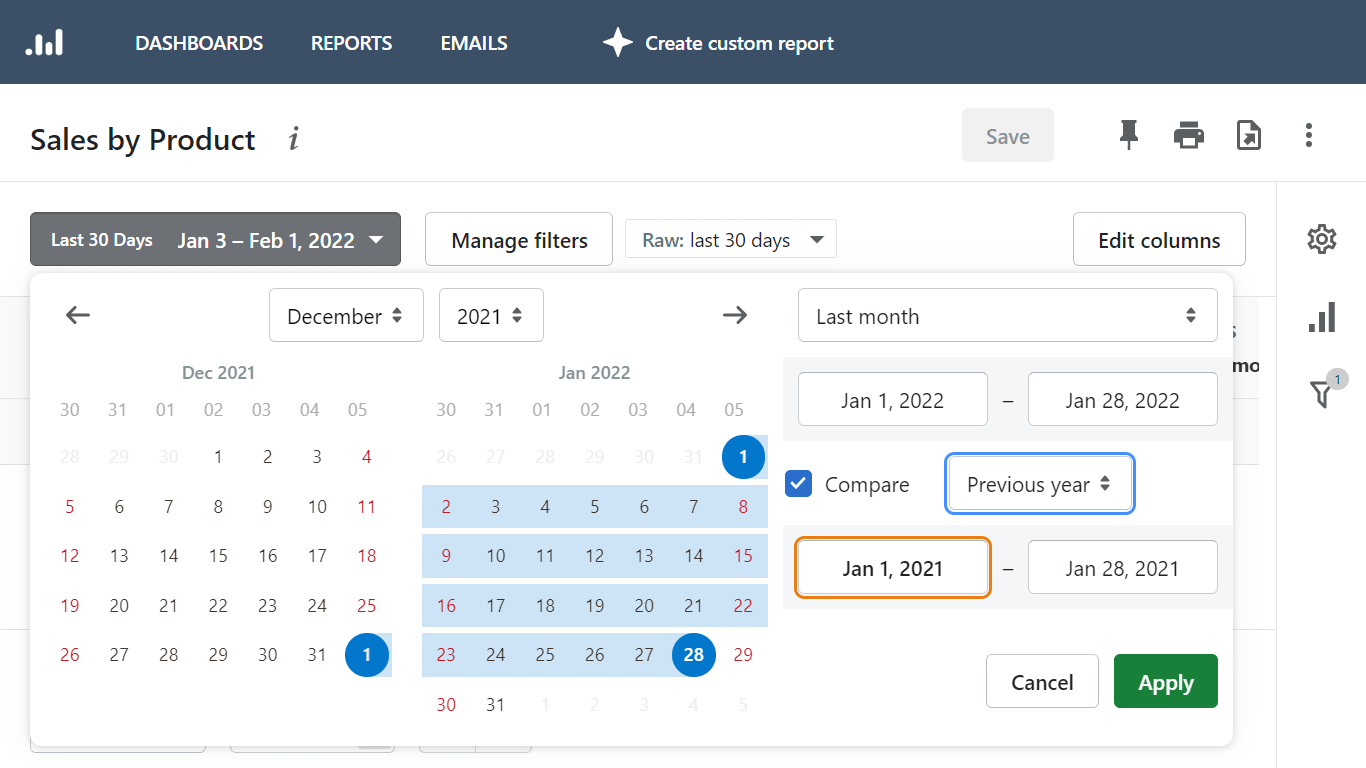Cancel the date picker changes
This screenshot has width=1366, height=768.
(1042, 681)
